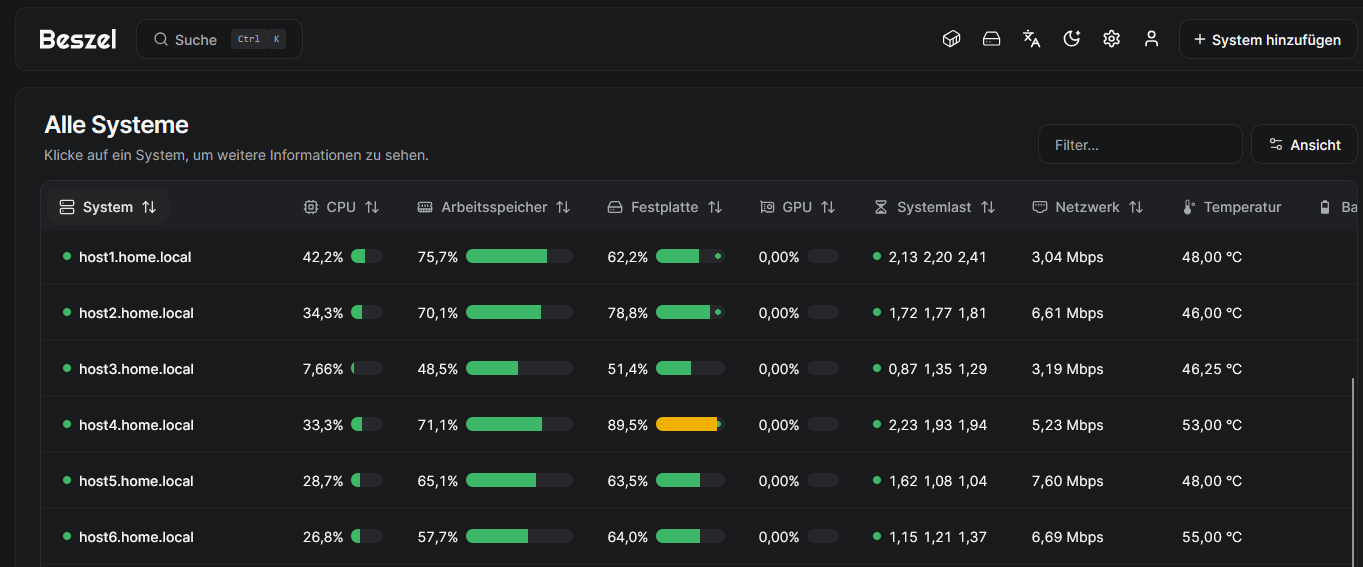Click the disk drive icon in the top bar
This screenshot has height=567, width=1363.
(991, 39)
